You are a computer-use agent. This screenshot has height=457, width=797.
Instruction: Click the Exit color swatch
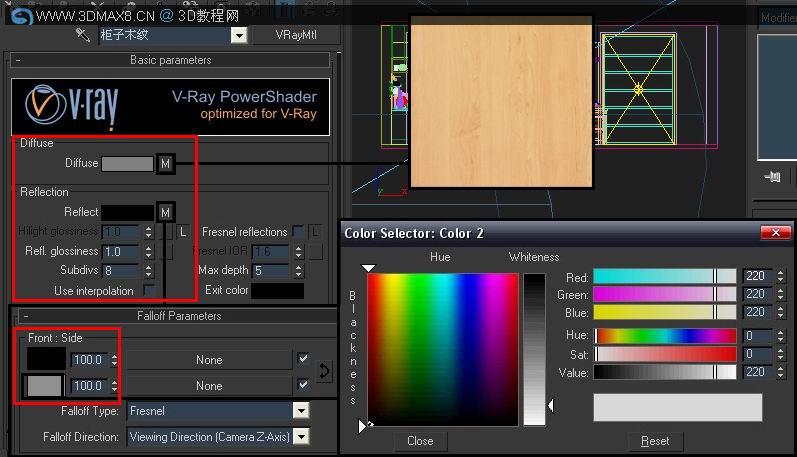click(x=278, y=290)
